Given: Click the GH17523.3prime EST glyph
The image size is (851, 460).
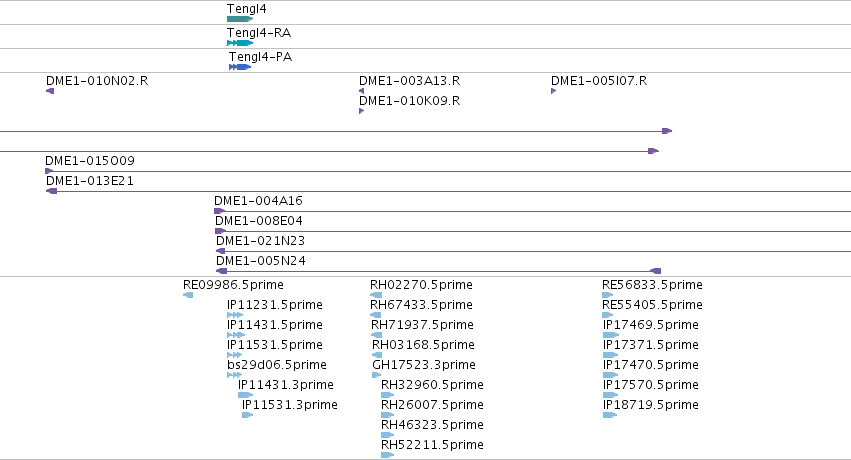Looking at the screenshot, I should click(377, 375).
